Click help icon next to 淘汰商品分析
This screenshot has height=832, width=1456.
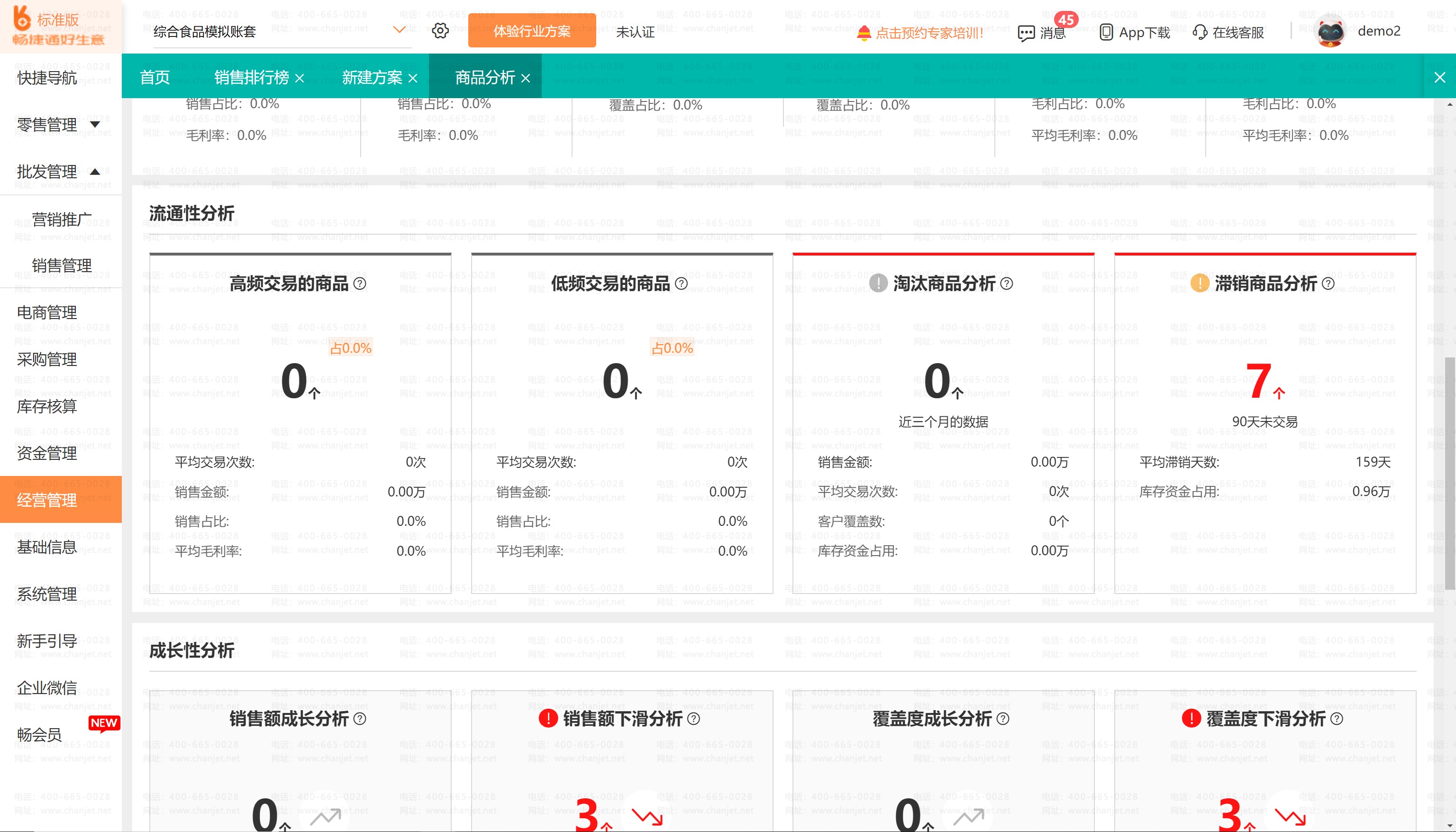point(1007,283)
